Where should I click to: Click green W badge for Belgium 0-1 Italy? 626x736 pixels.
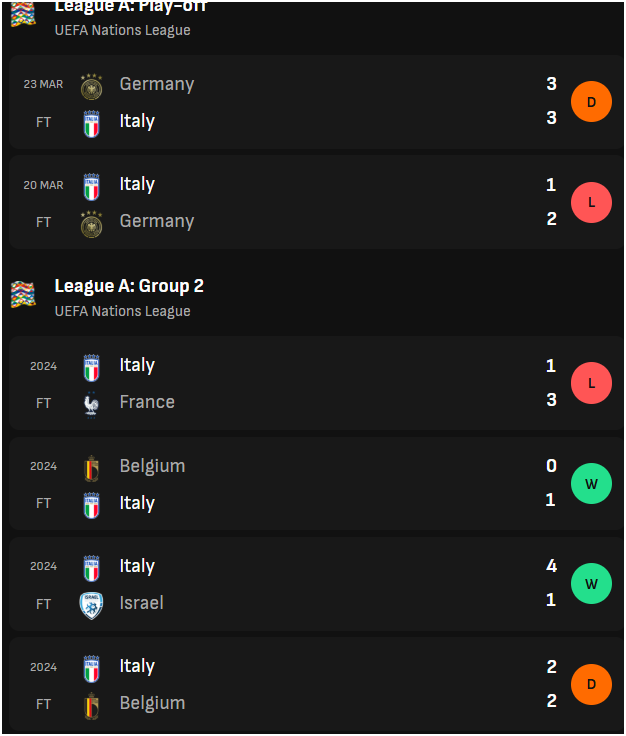(x=591, y=483)
